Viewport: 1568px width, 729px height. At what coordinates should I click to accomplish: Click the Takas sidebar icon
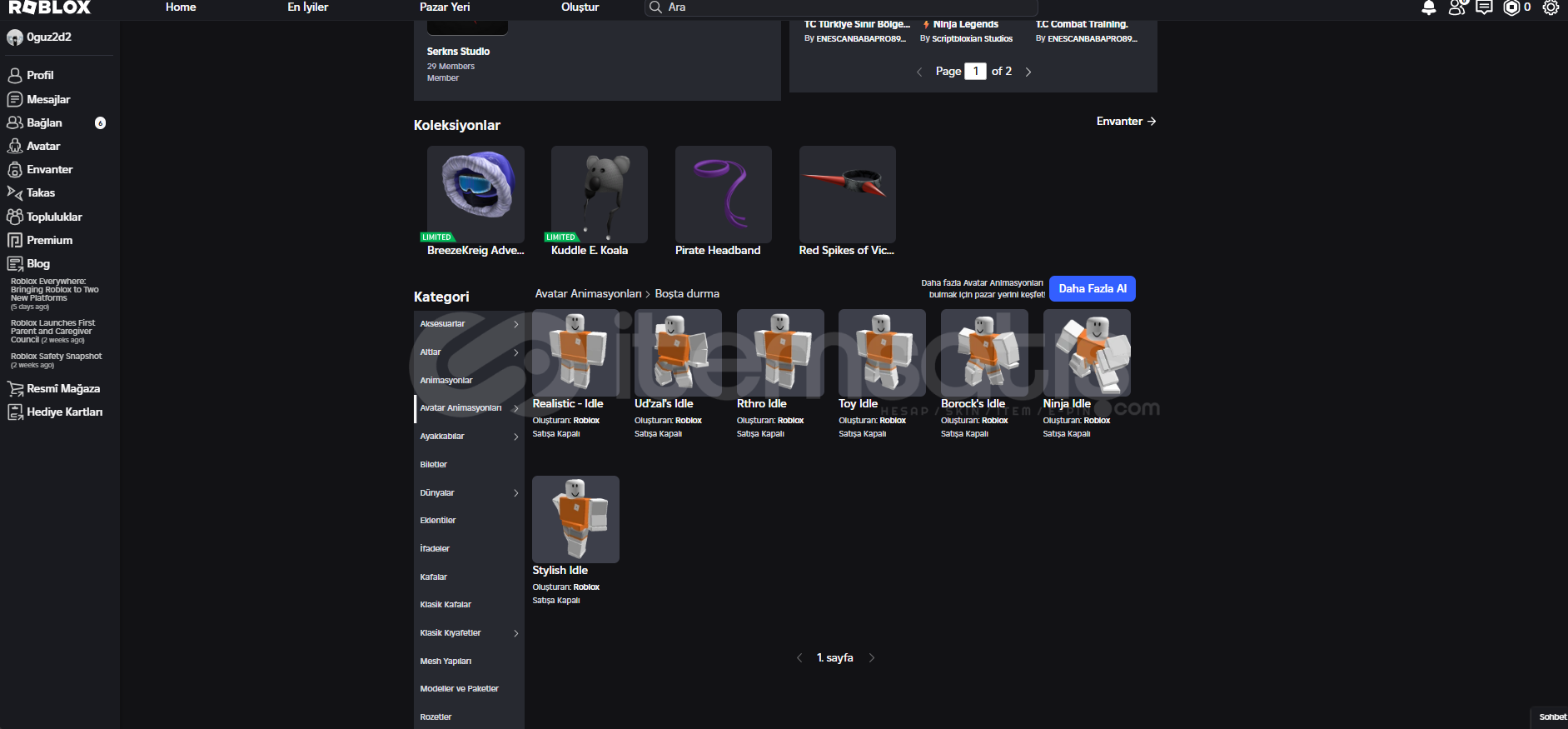pyautogui.click(x=15, y=192)
